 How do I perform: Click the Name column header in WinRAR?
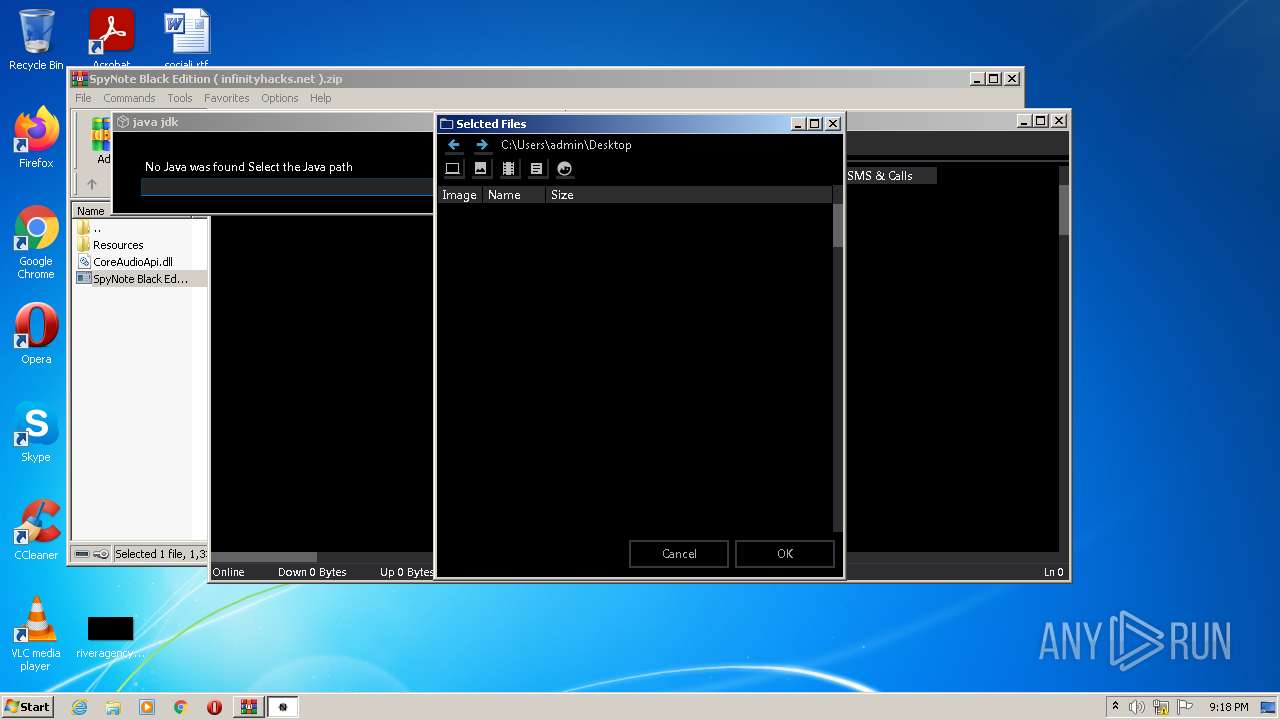[x=91, y=211]
